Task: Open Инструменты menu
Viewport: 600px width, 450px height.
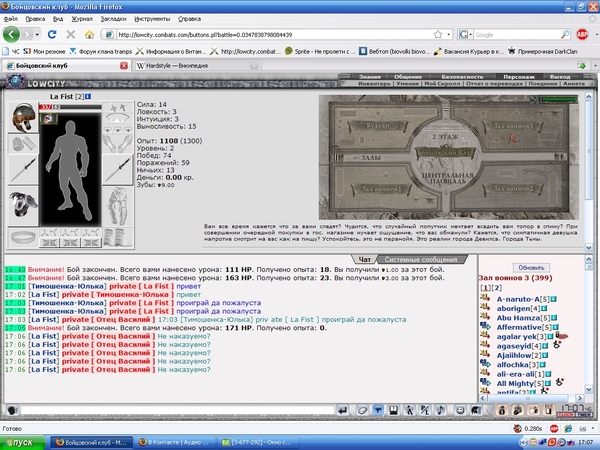Action: coord(152,19)
